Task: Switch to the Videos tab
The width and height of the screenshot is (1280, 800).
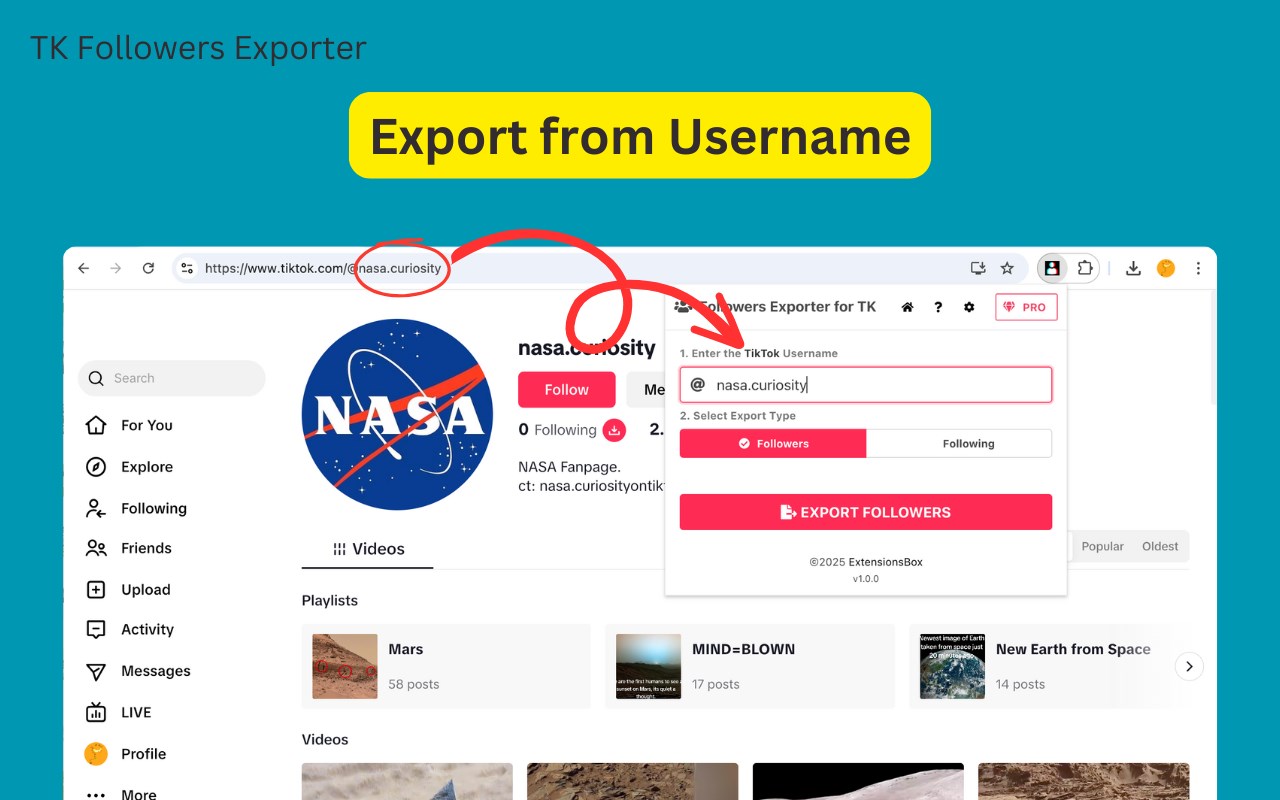Action: coord(368,549)
